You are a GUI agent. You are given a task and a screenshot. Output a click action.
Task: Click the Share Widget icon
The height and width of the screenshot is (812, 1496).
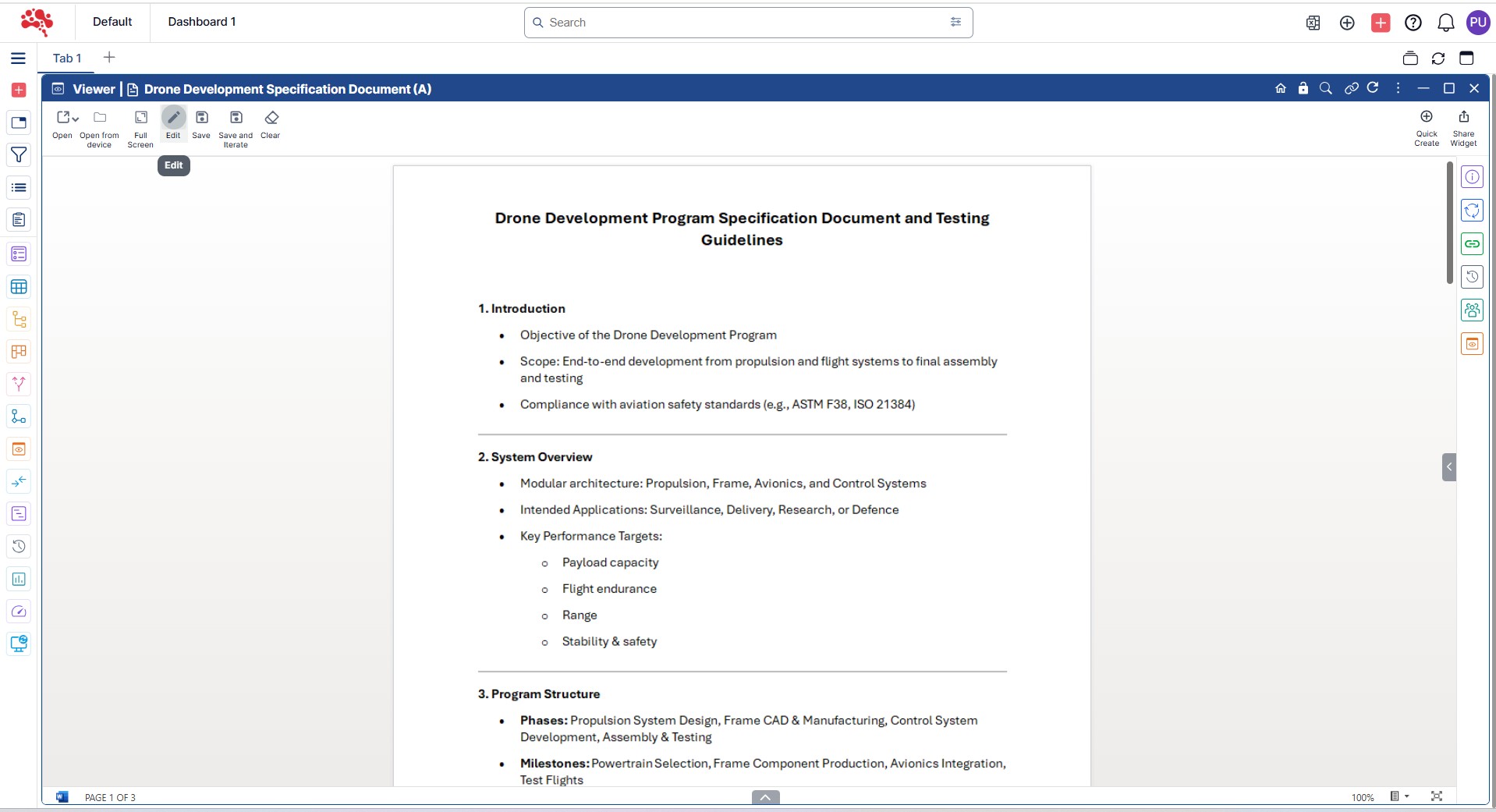pyautogui.click(x=1463, y=117)
